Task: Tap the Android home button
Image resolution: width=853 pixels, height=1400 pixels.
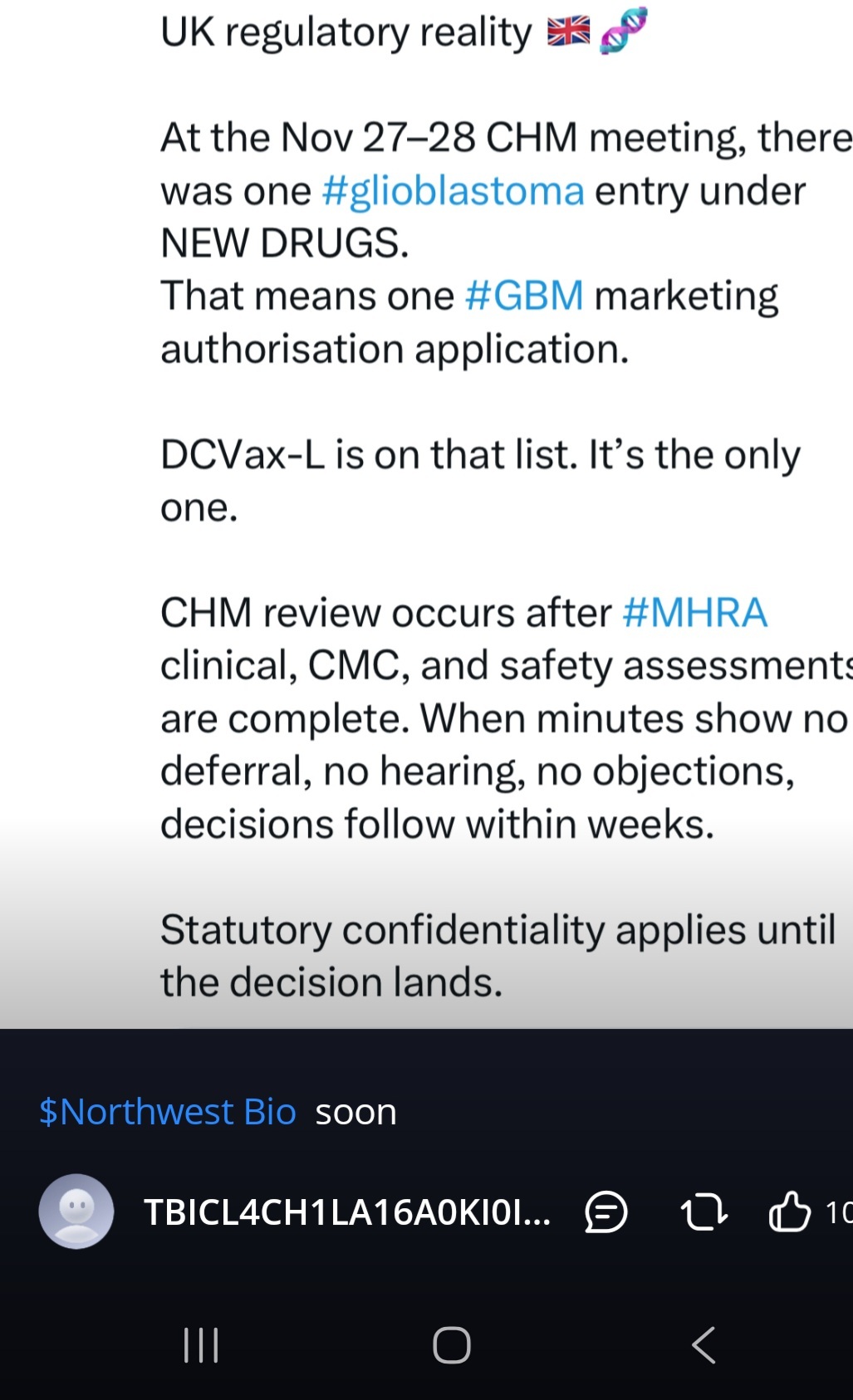Action: pyautogui.click(x=452, y=1344)
